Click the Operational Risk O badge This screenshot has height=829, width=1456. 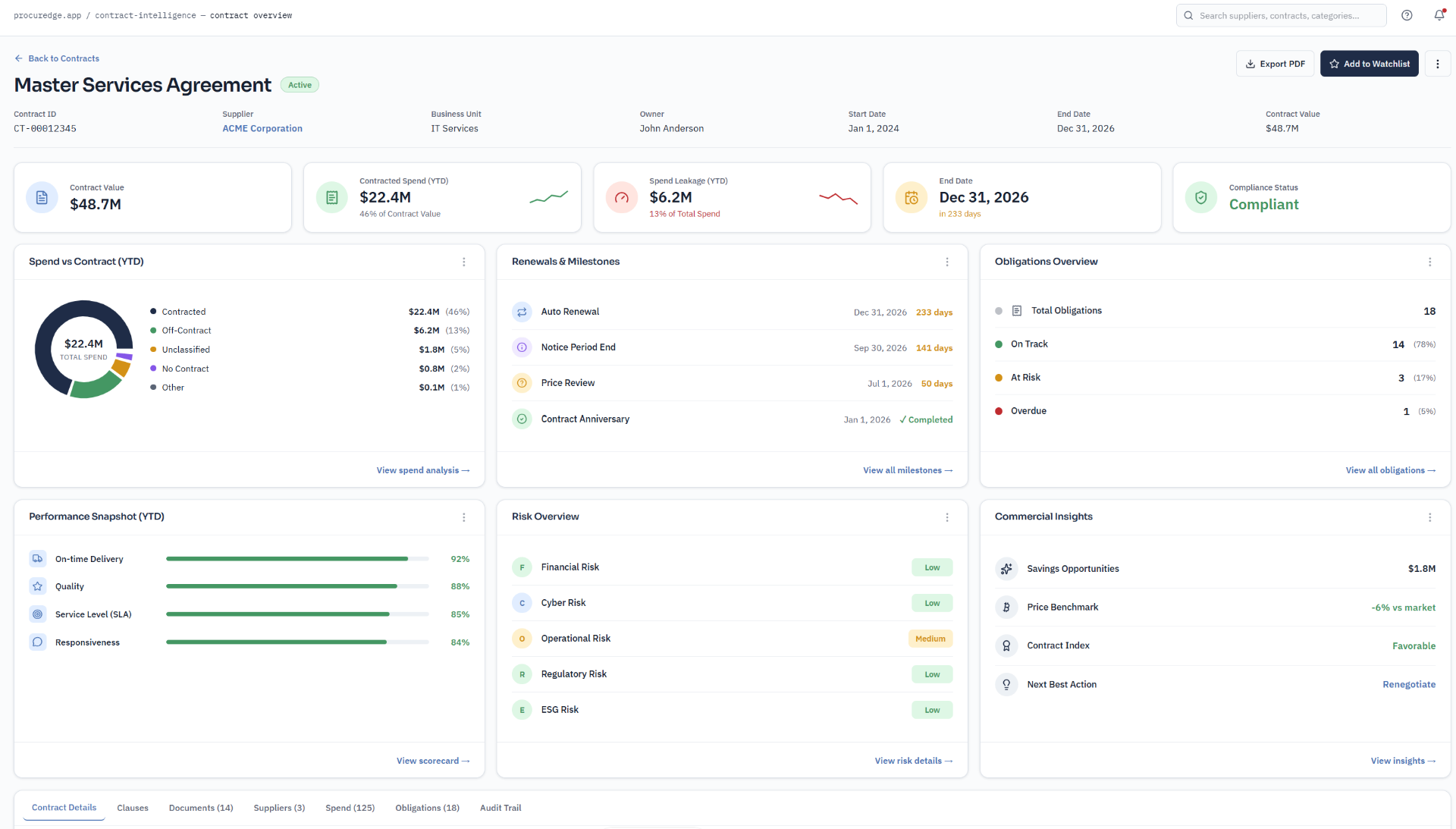(x=522, y=639)
